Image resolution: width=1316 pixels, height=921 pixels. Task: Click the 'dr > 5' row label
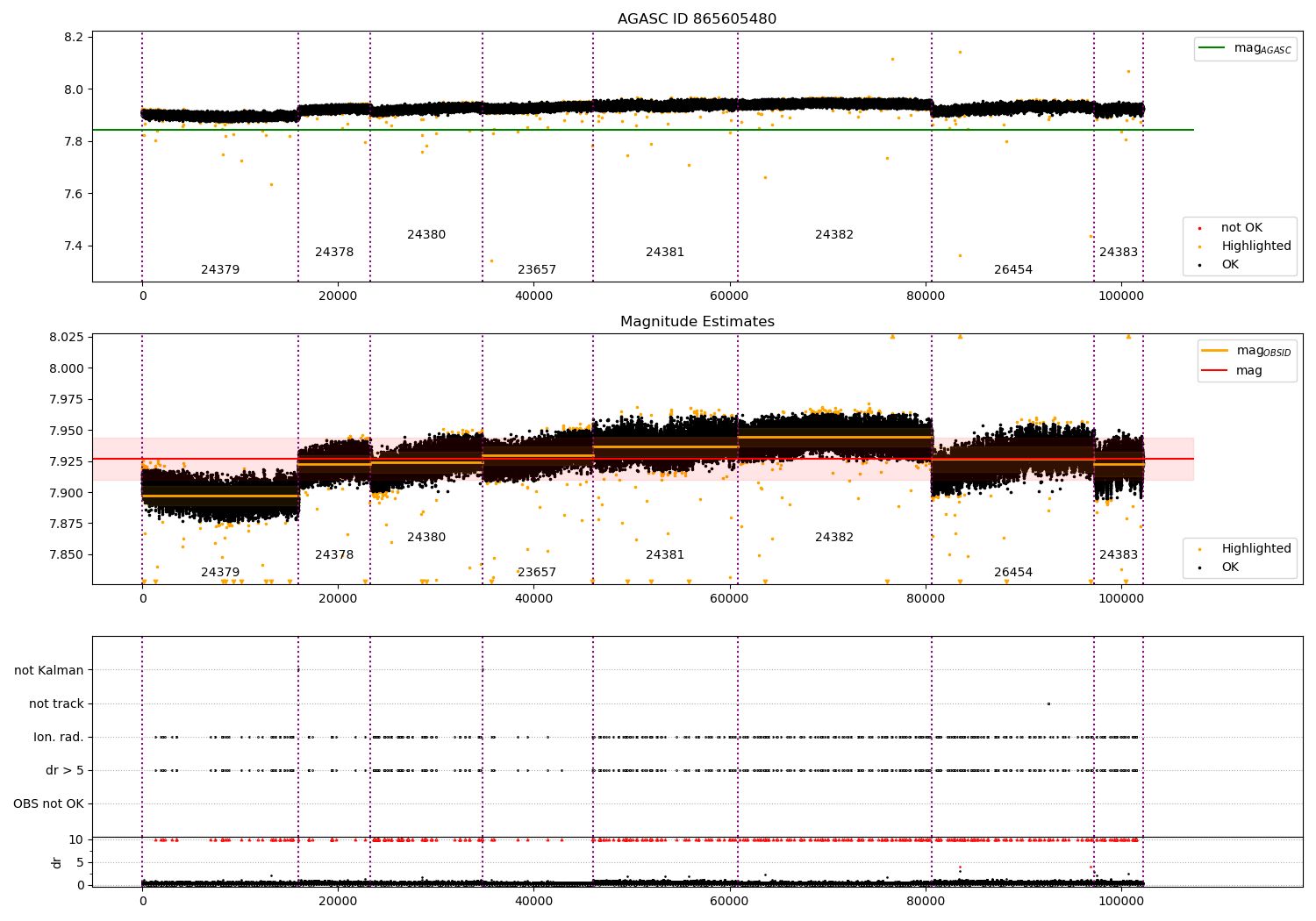[x=65, y=771]
